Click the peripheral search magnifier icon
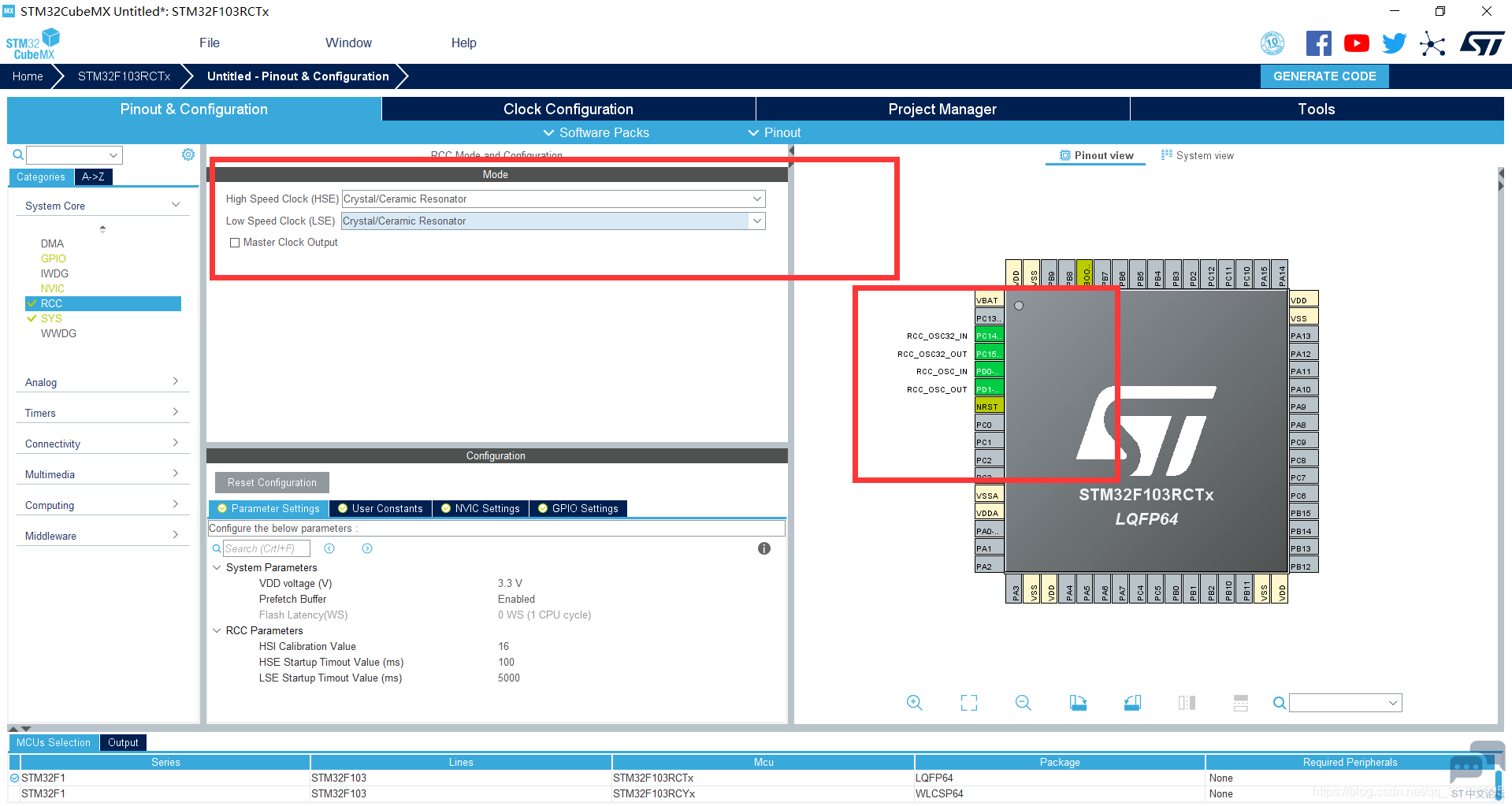Screen dimensions: 1512x806 [x=17, y=154]
